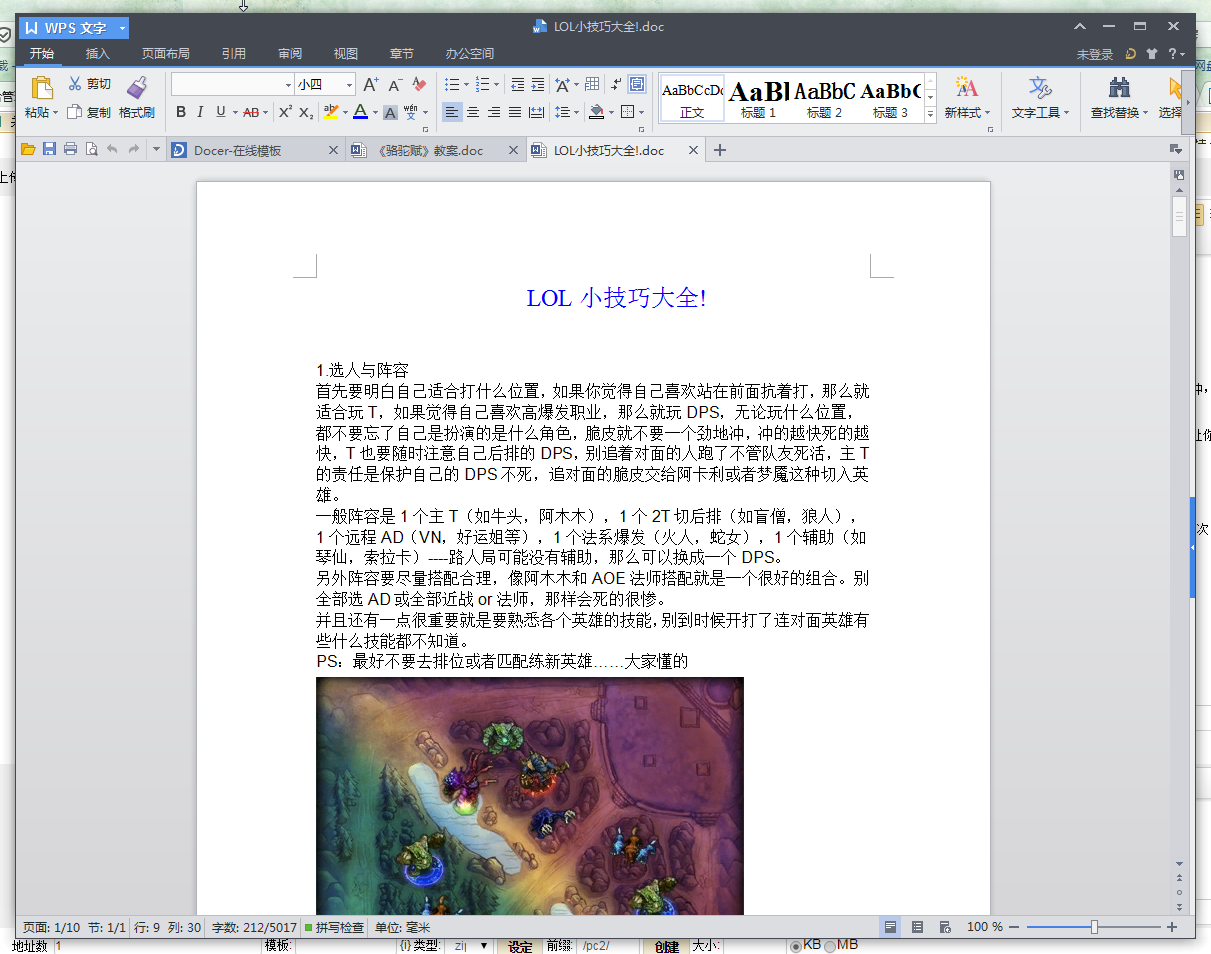Image resolution: width=1211 pixels, height=954 pixels.
Task: Click the Paste (粘贴) clipboard icon
Action: click(x=41, y=88)
